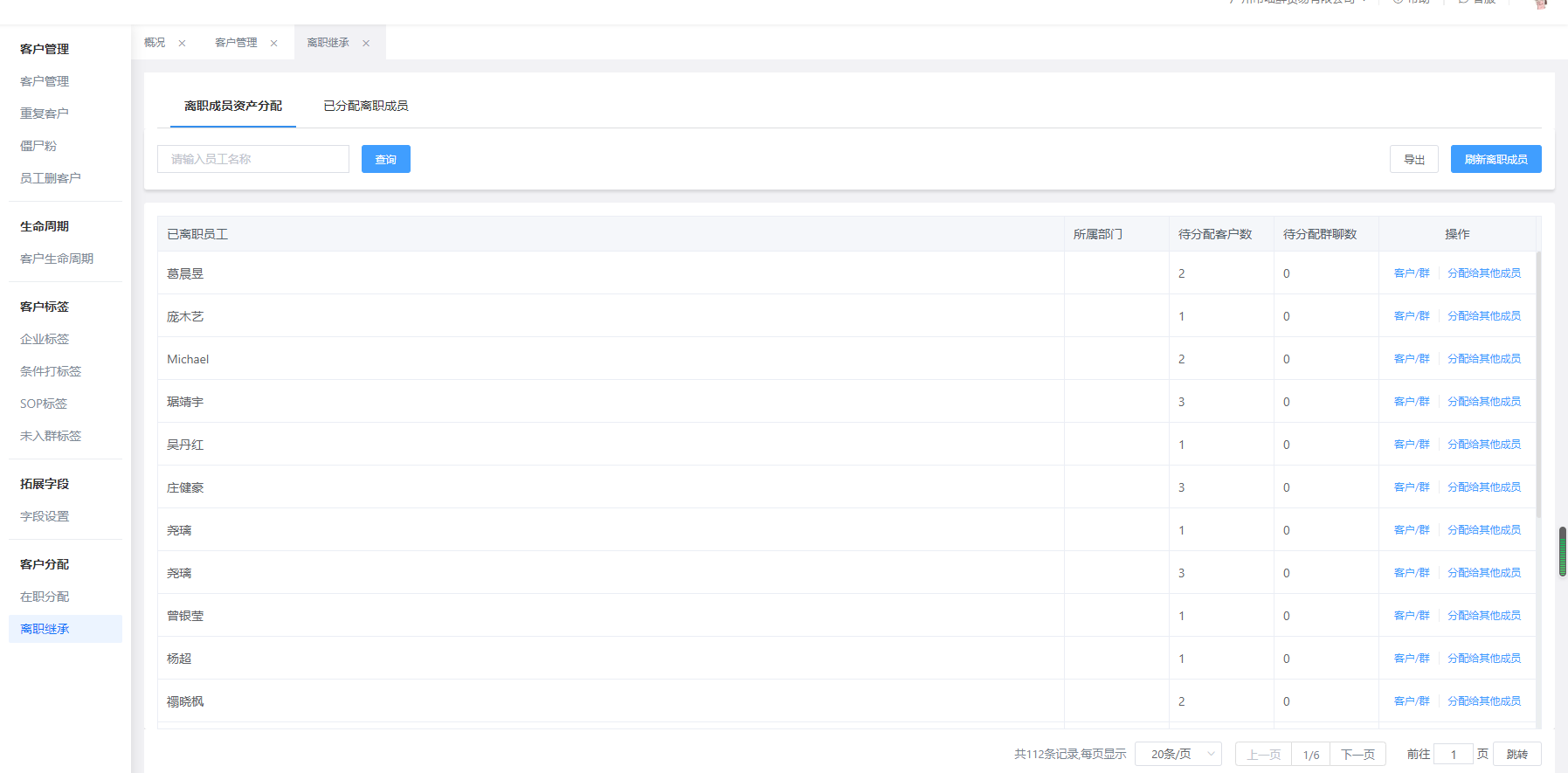Open 在职分配 in the sidebar
Image resolution: width=1568 pixels, height=773 pixels.
click(x=45, y=597)
